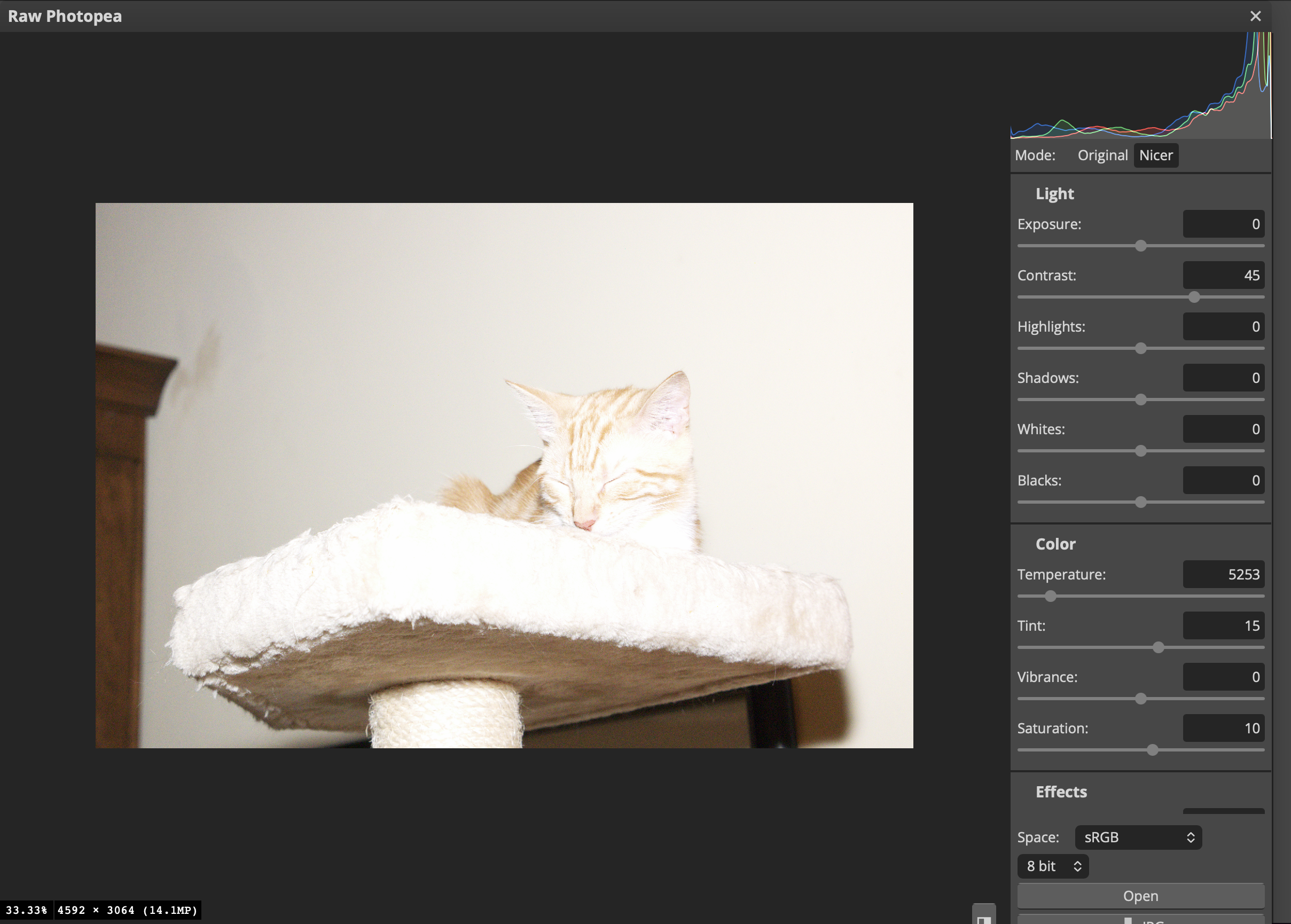Click the Temperature field showing 5253
This screenshot has height=924, width=1291.
click(1223, 574)
